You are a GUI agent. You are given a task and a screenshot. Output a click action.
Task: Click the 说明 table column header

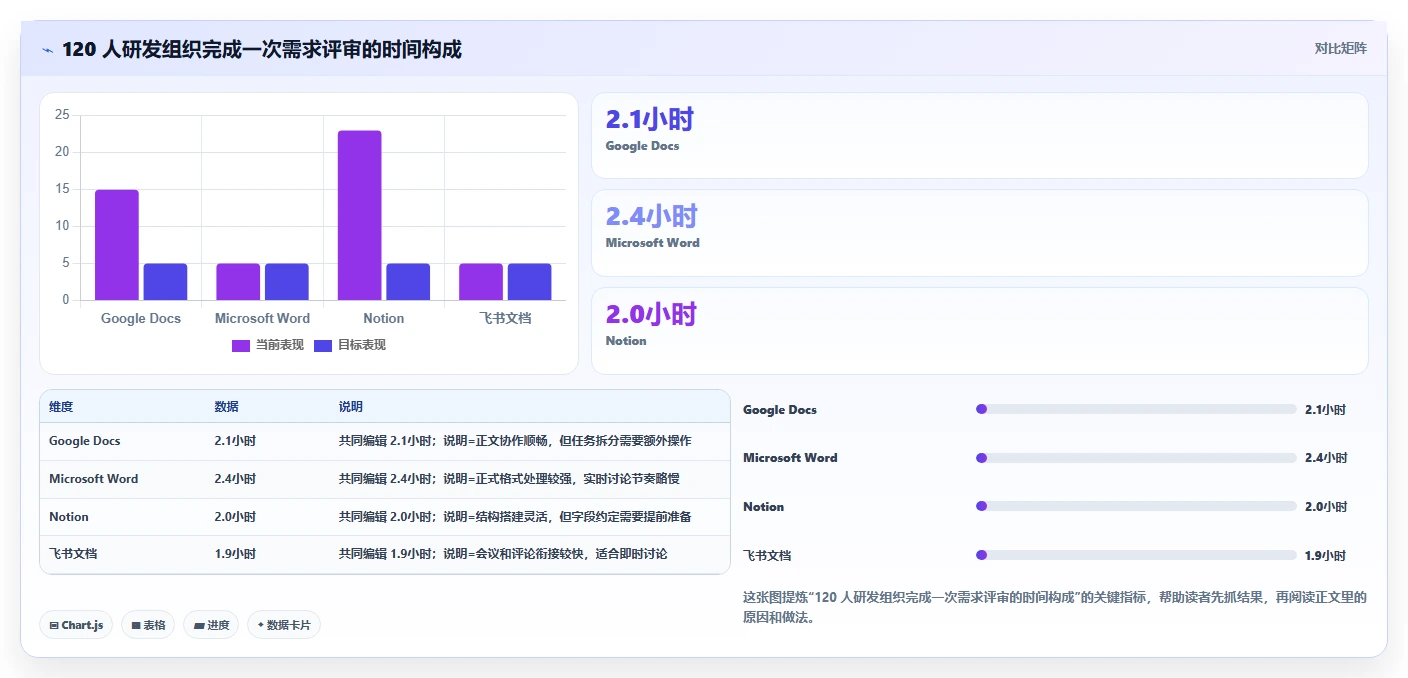[351, 407]
